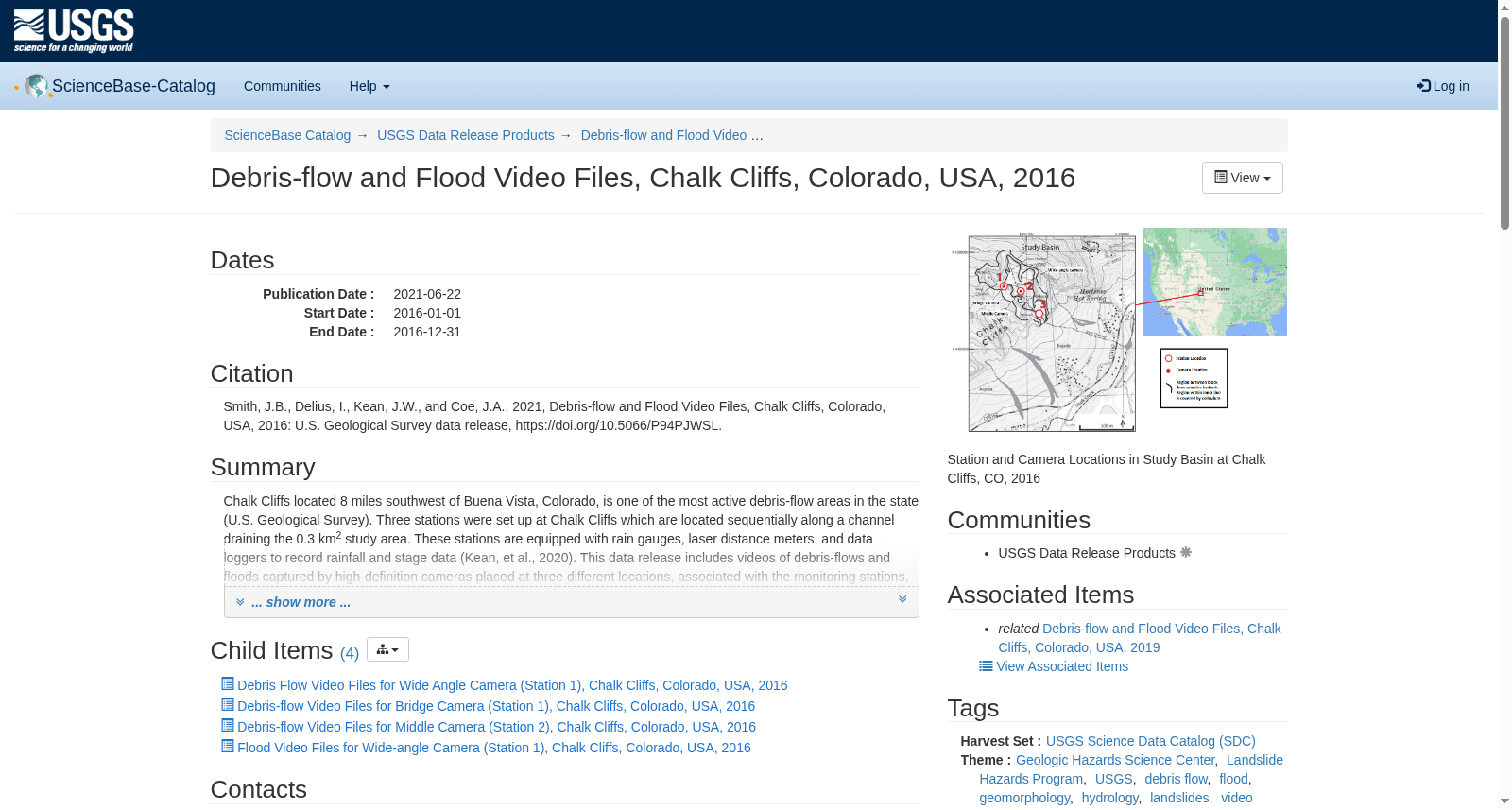Click Debris-flow and Flood Video breadcrumb

663,135
